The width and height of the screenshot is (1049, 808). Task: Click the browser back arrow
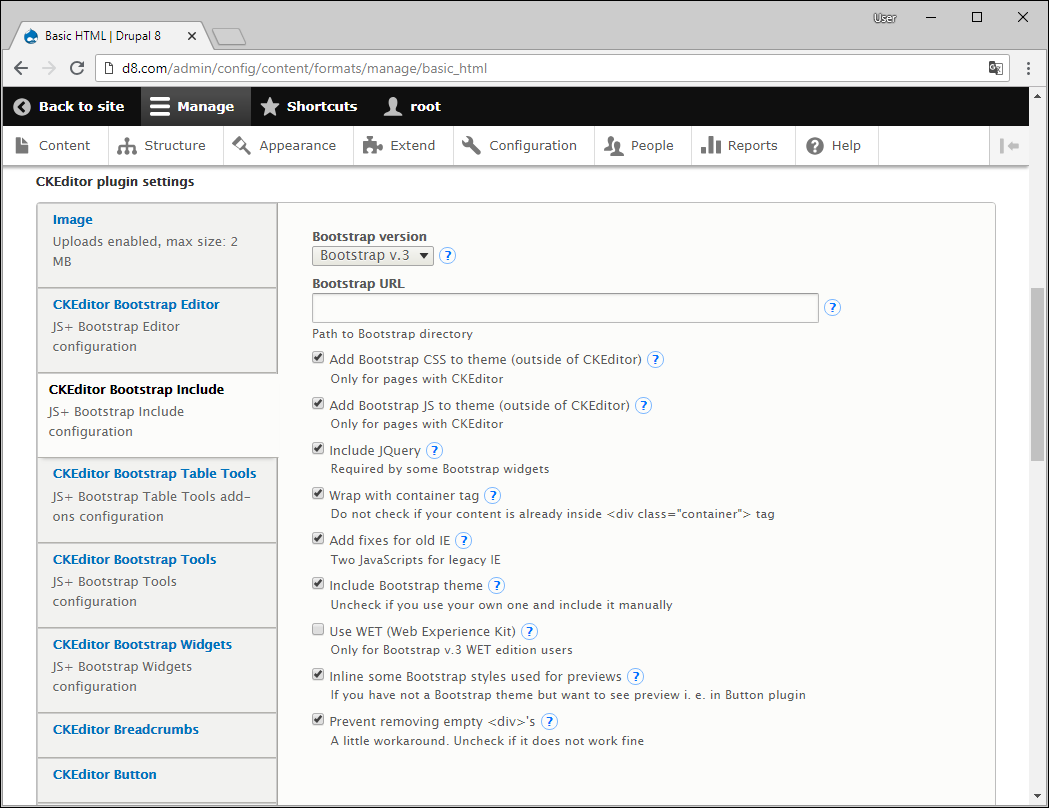pyautogui.click(x=21, y=68)
